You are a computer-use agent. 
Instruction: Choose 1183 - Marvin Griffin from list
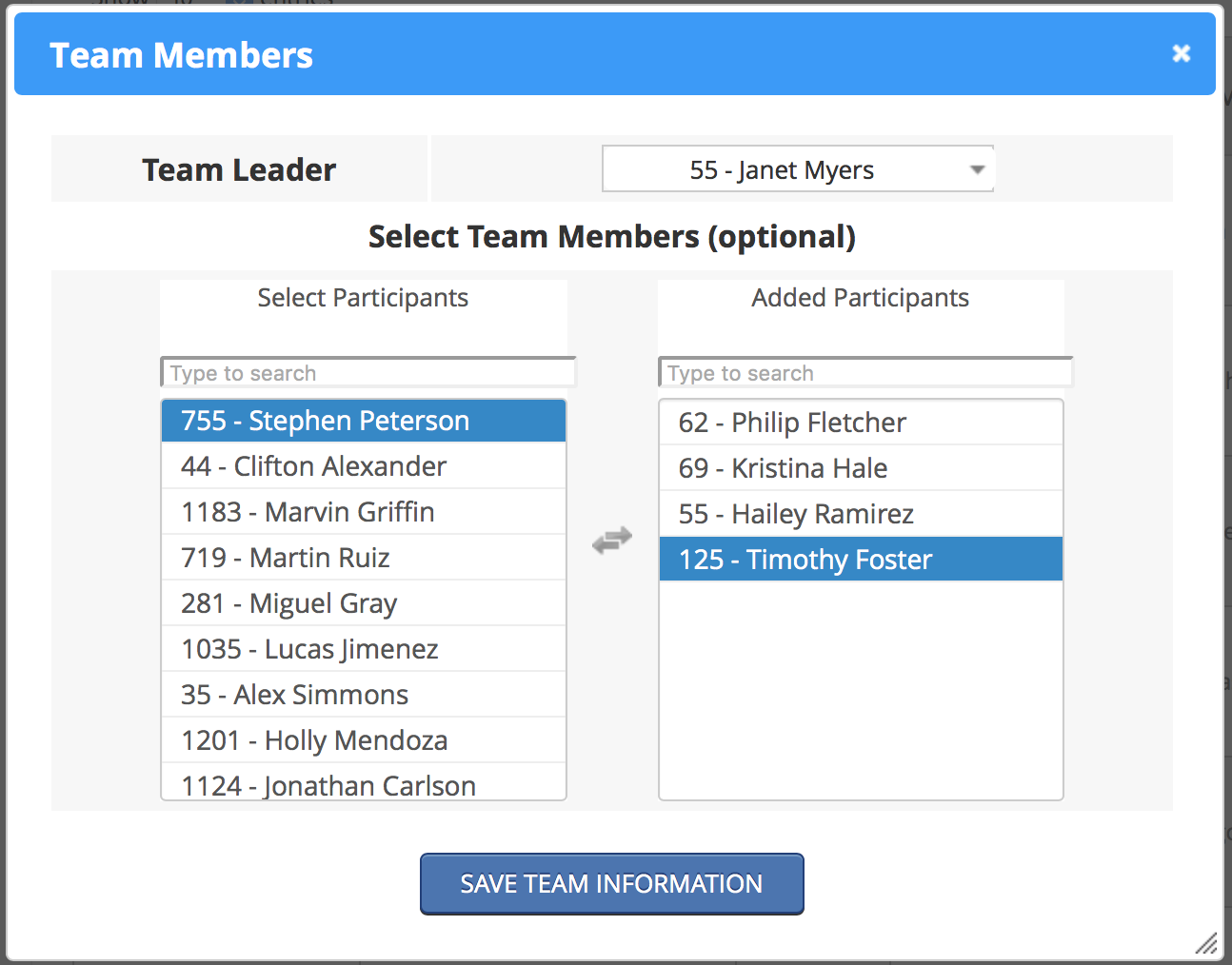pyautogui.click(x=364, y=512)
